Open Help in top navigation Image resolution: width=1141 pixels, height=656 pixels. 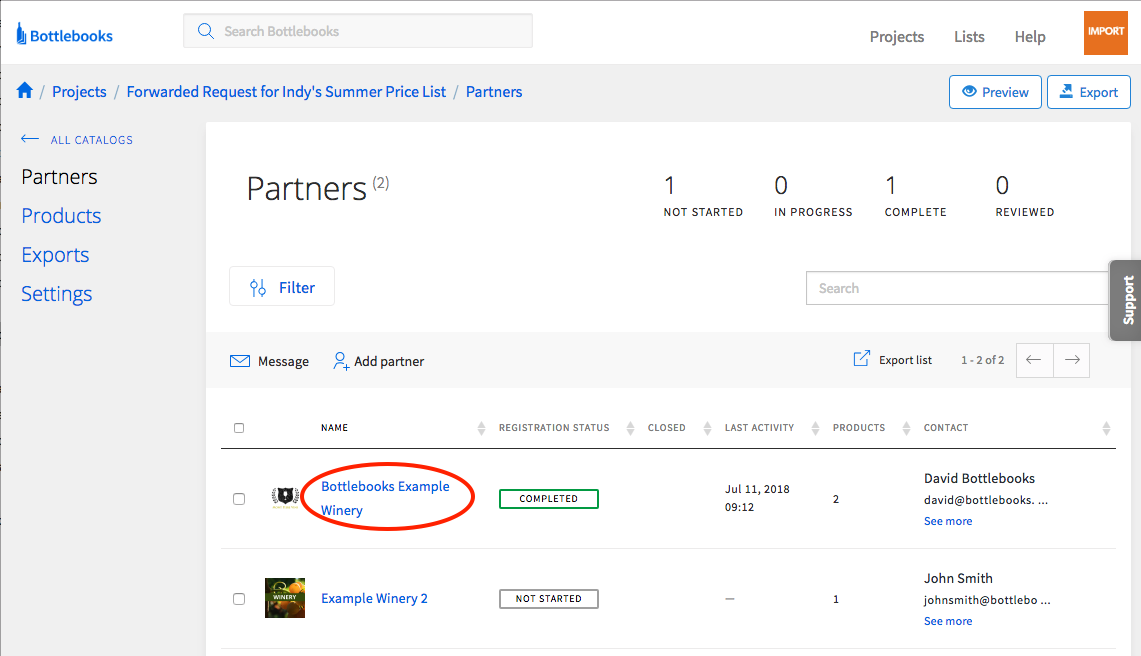click(x=1030, y=36)
